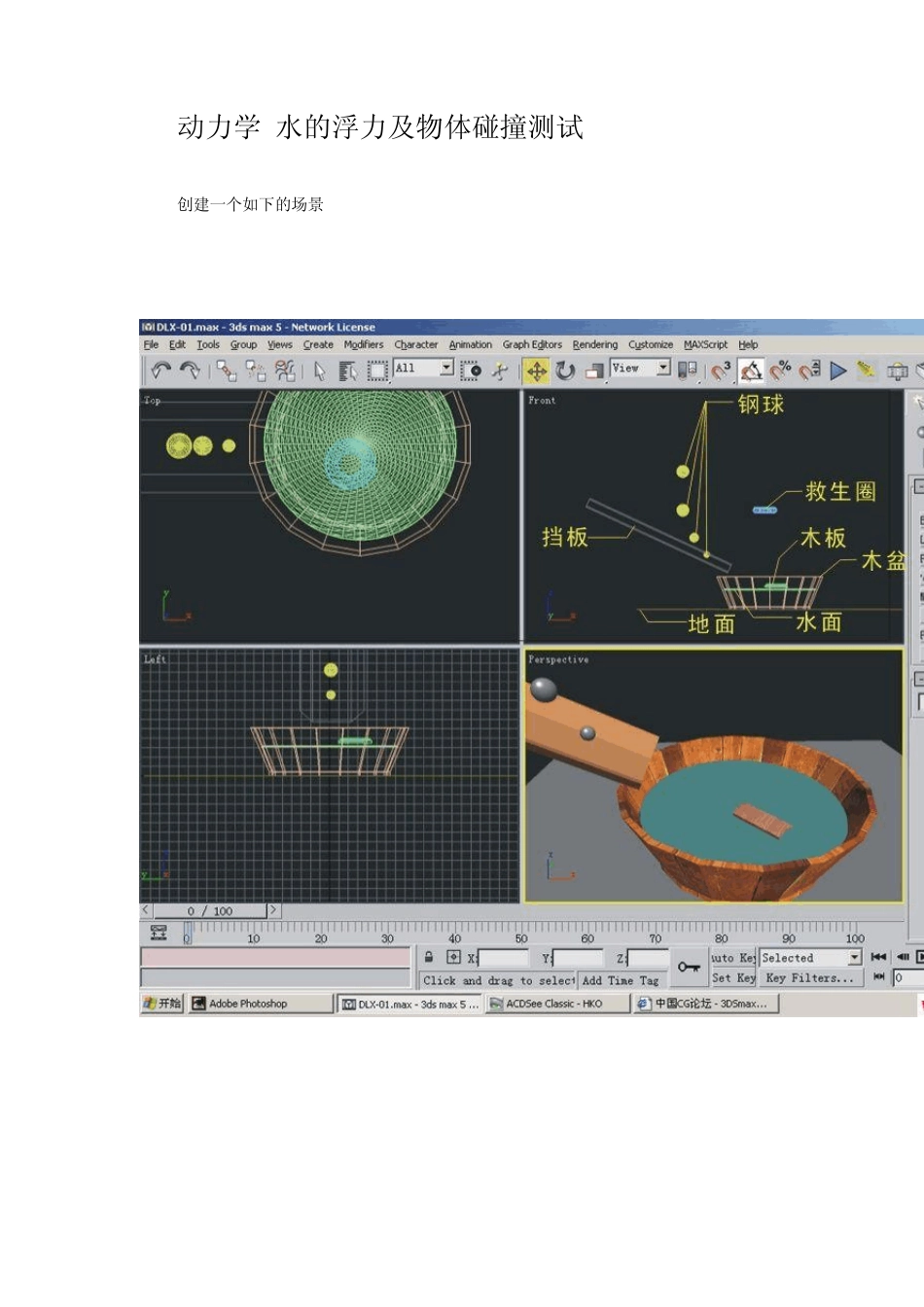Image resolution: width=924 pixels, height=1307 pixels.
Task: Open the Create menu
Action: coord(318,344)
